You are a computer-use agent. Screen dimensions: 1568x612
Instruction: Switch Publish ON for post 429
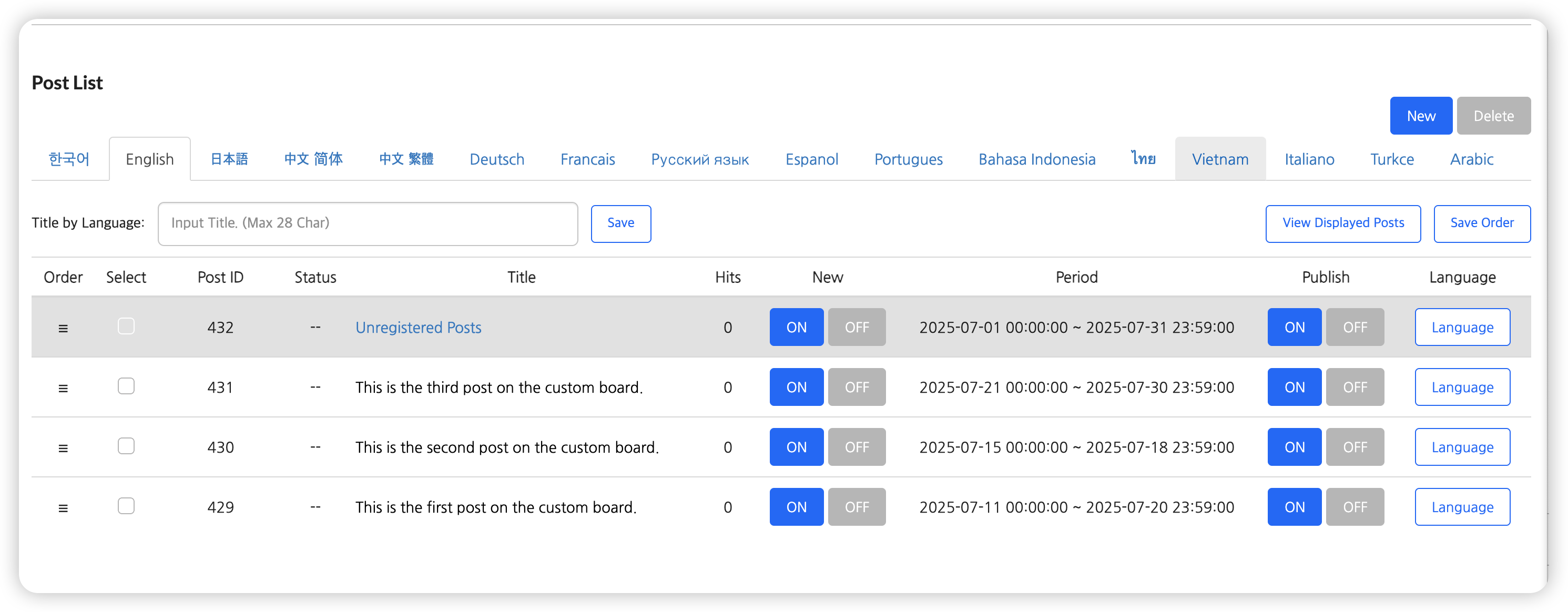tap(1294, 507)
